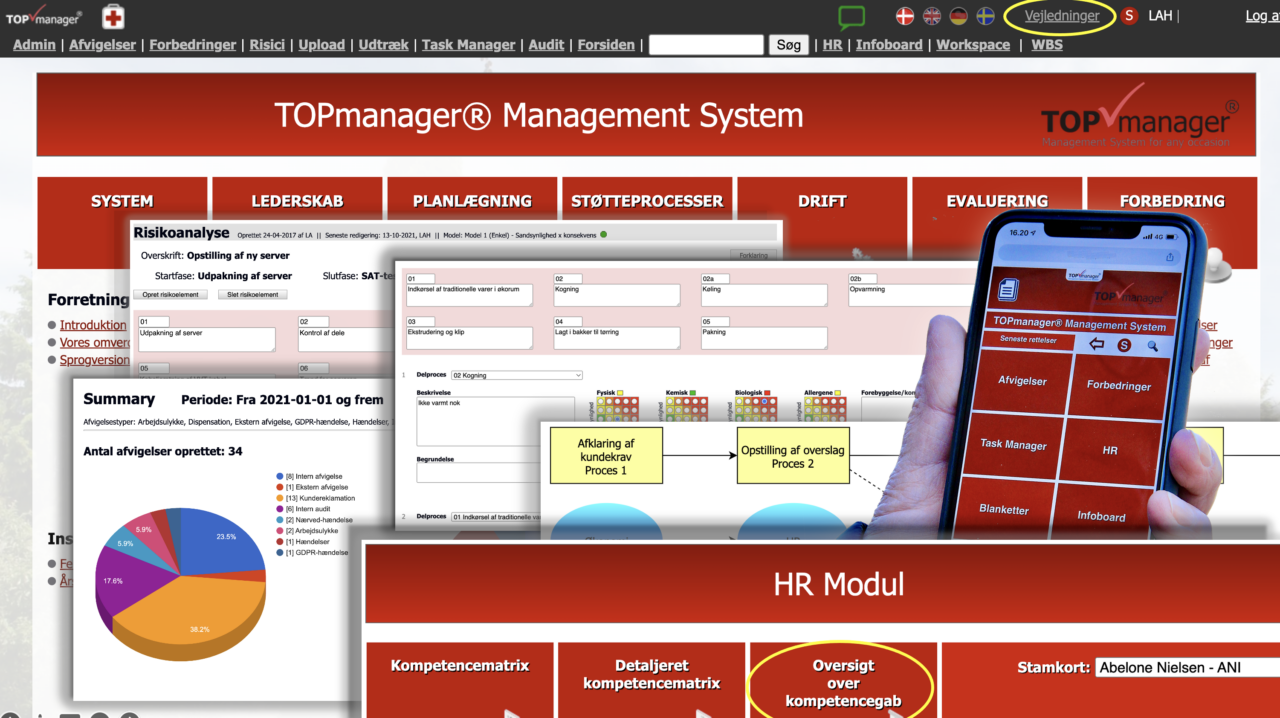Open the Afvigelser menu item
Viewport: 1280px width, 718px height.
104,45
